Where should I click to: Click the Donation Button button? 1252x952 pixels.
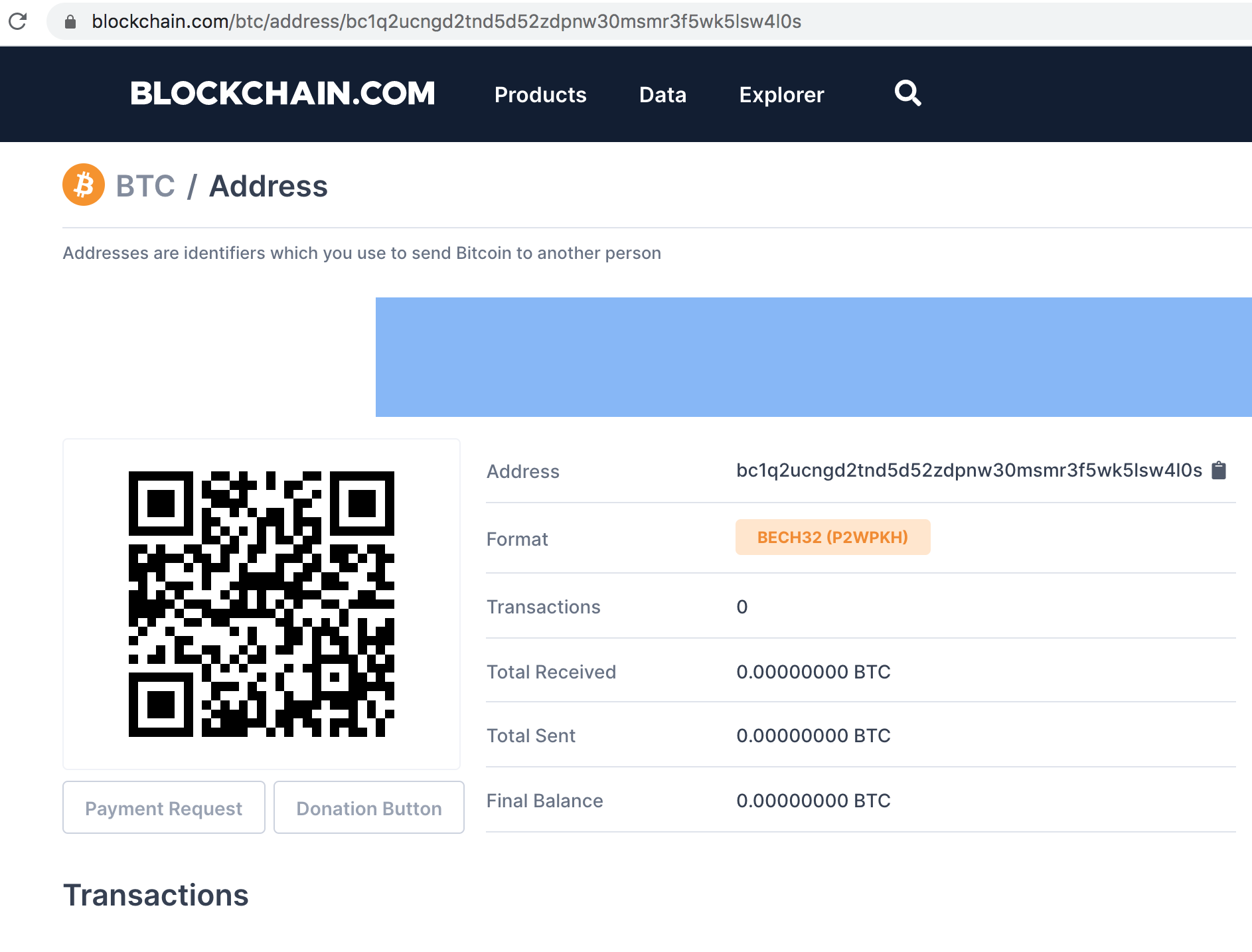[x=369, y=807]
